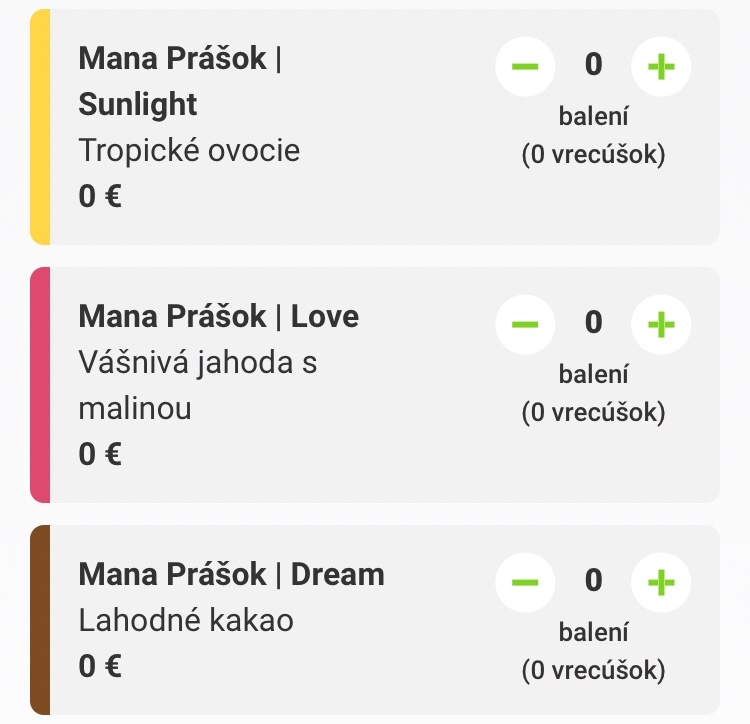Select the Lahodné kakao flavor description

tap(186, 620)
